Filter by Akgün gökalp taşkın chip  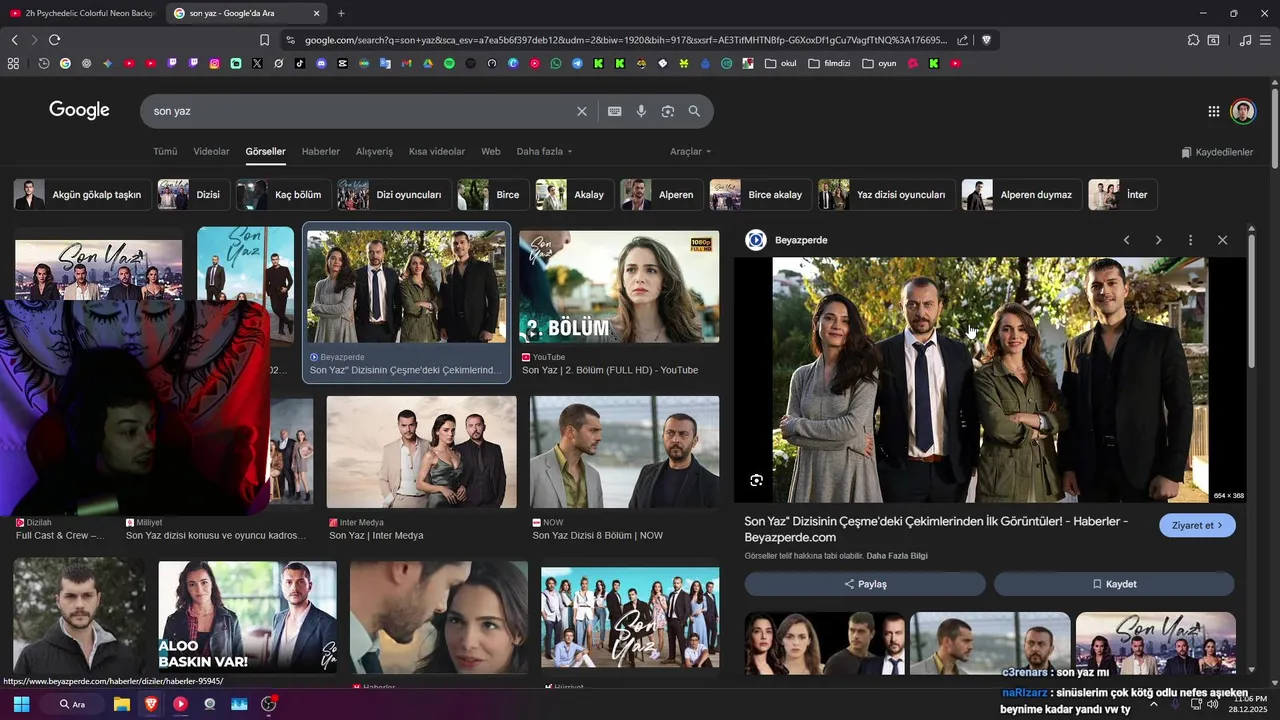point(82,195)
